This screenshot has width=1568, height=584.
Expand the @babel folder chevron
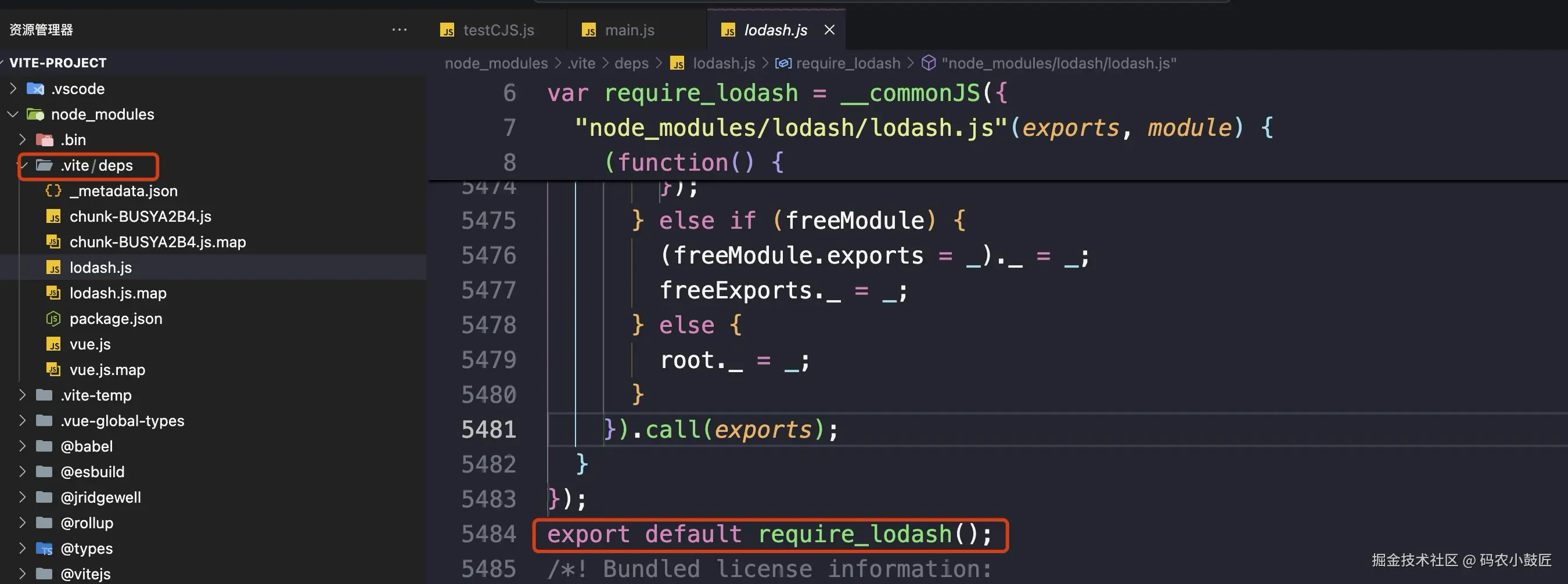pyautogui.click(x=23, y=446)
